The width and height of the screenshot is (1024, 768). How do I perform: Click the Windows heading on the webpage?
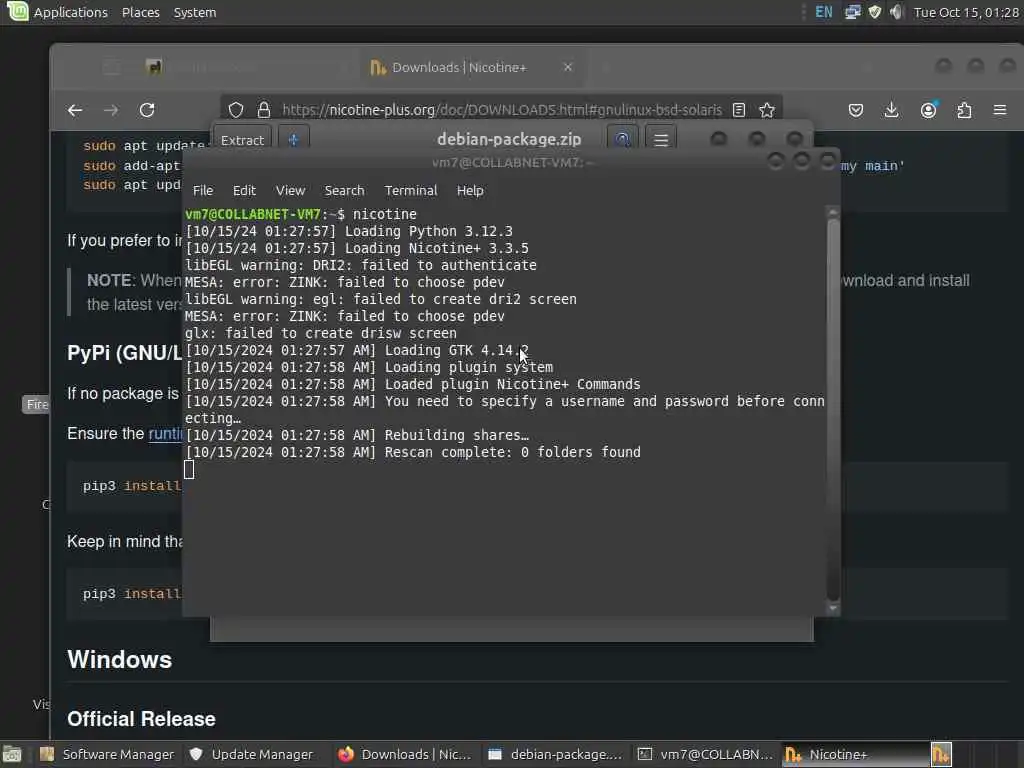[120, 660]
